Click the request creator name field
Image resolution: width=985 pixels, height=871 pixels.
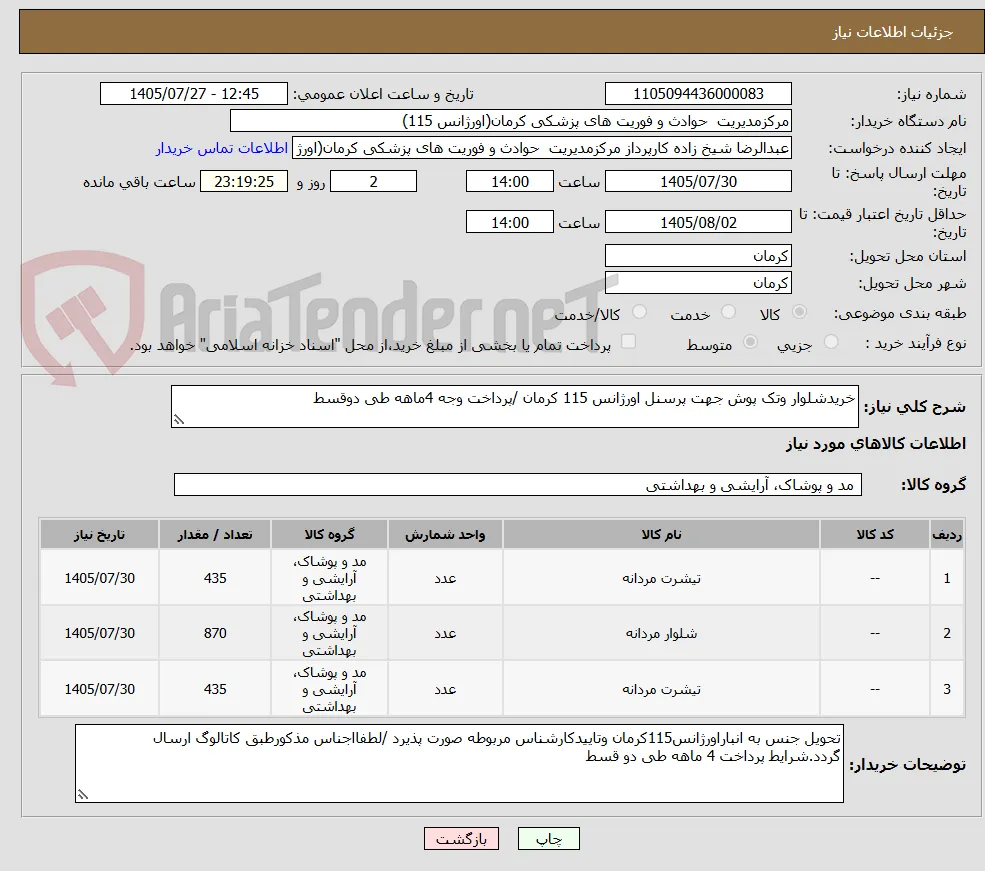[541, 148]
